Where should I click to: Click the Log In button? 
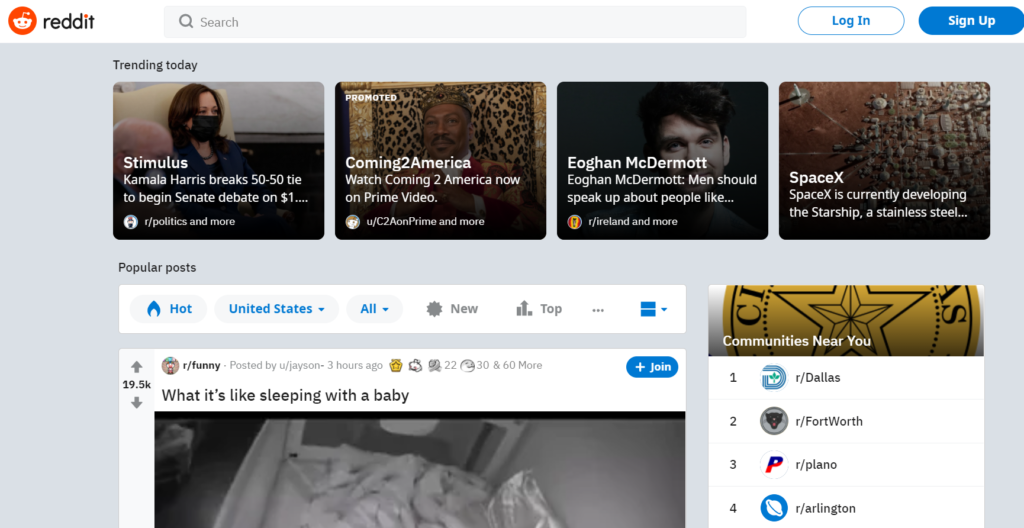(851, 21)
